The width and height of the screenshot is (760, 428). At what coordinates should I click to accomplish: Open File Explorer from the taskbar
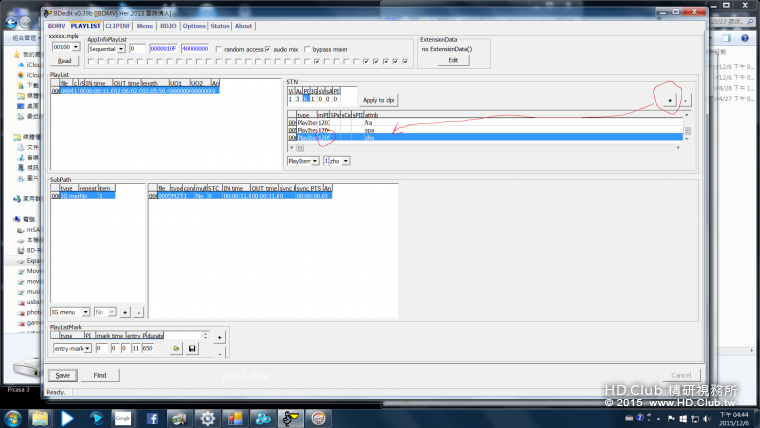pyautogui.click(x=40, y=418)
